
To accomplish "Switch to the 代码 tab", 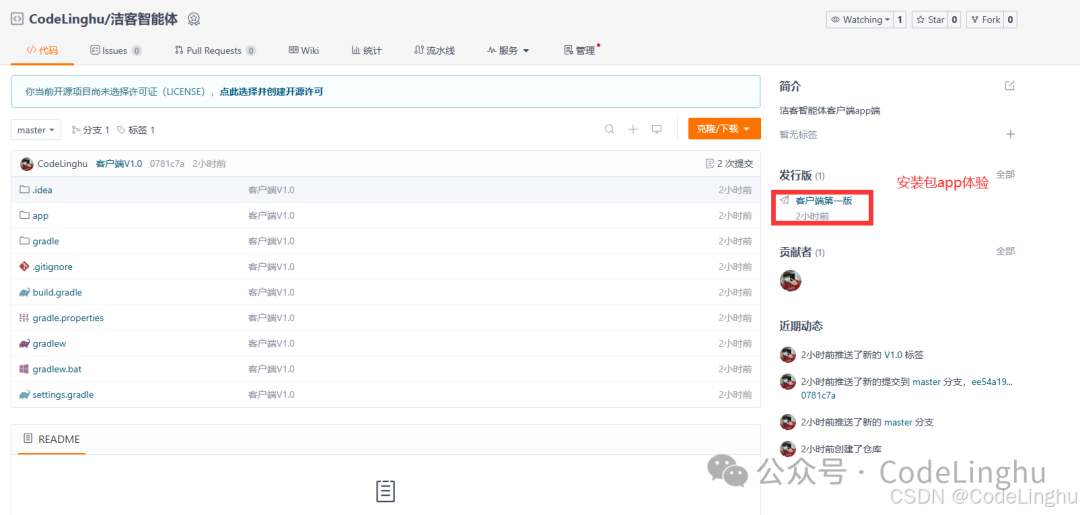I will tap(42, 50).
